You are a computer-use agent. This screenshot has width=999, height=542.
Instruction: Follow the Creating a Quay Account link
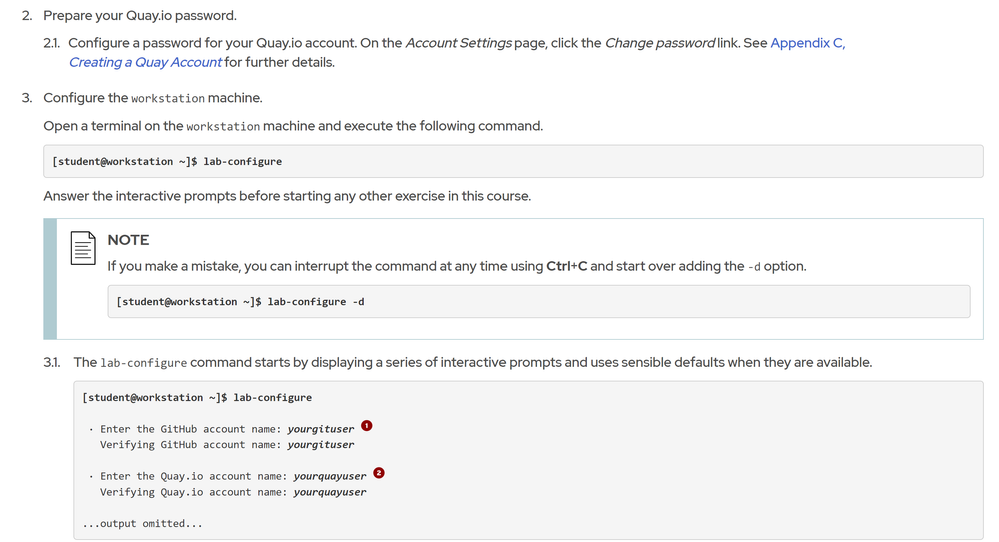(x=145, y=62)
